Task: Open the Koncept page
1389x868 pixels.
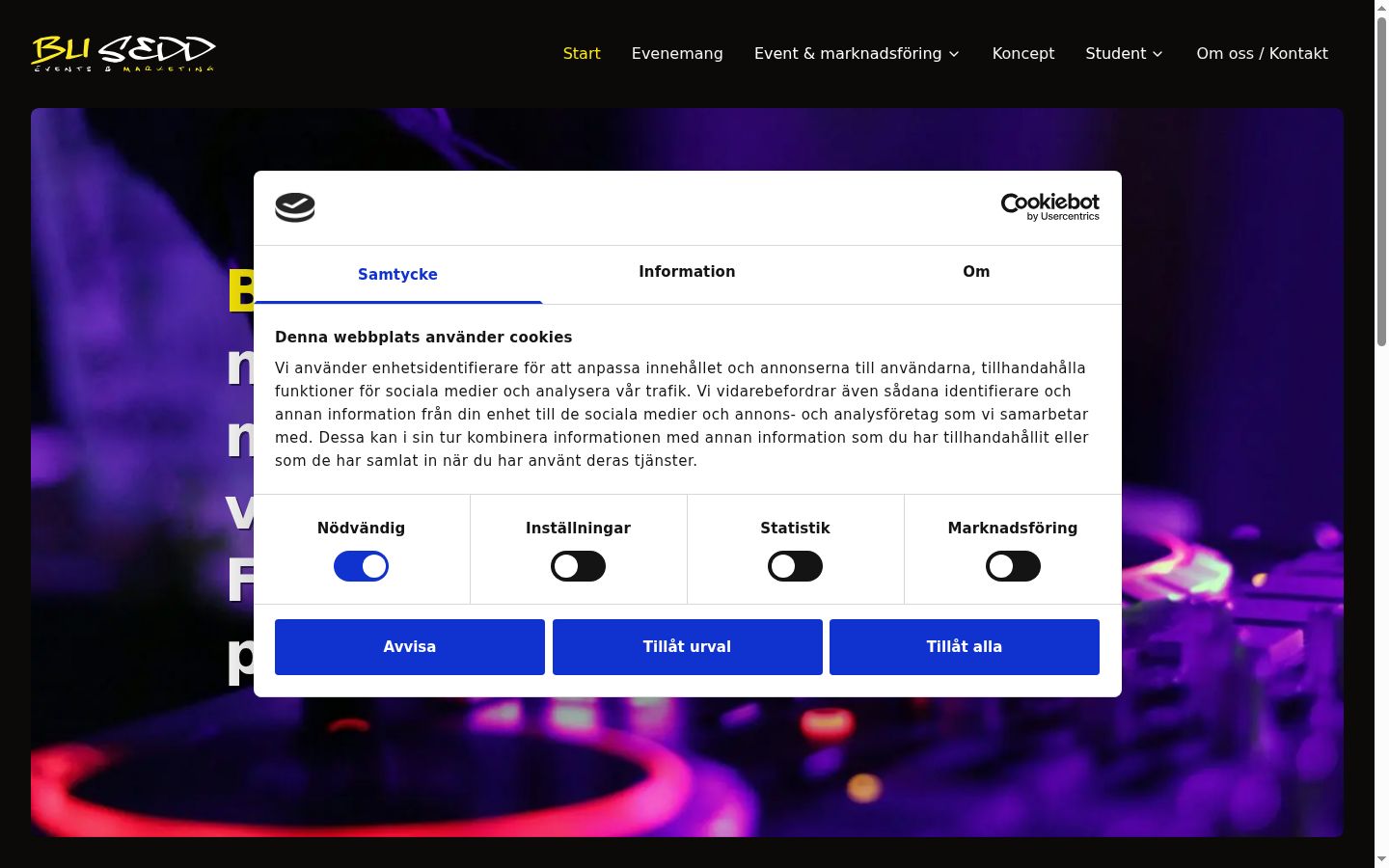Action: pyautogui.click(x=1023, y=54)
